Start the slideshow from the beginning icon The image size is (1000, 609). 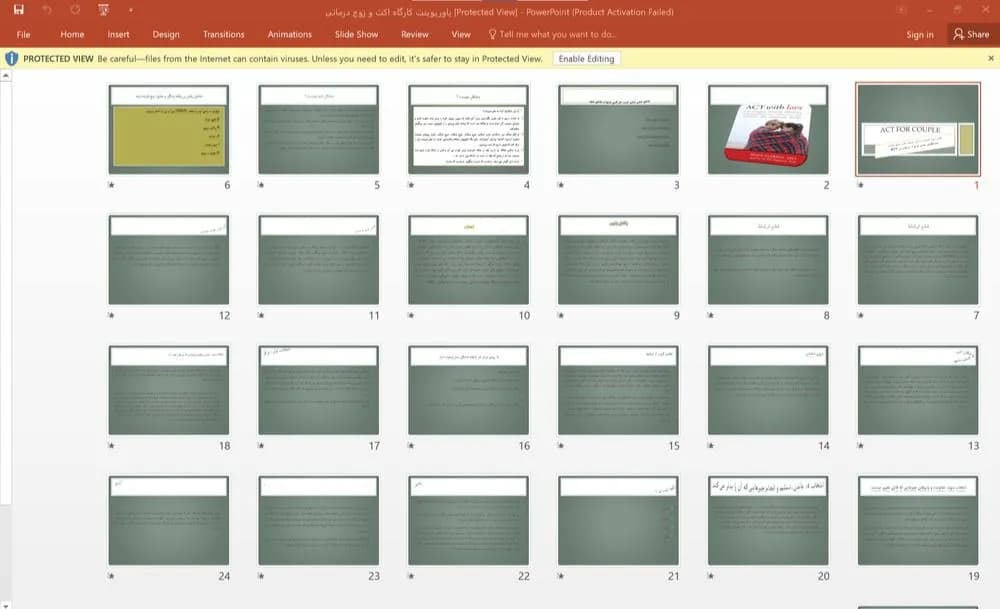coord(103,10)
